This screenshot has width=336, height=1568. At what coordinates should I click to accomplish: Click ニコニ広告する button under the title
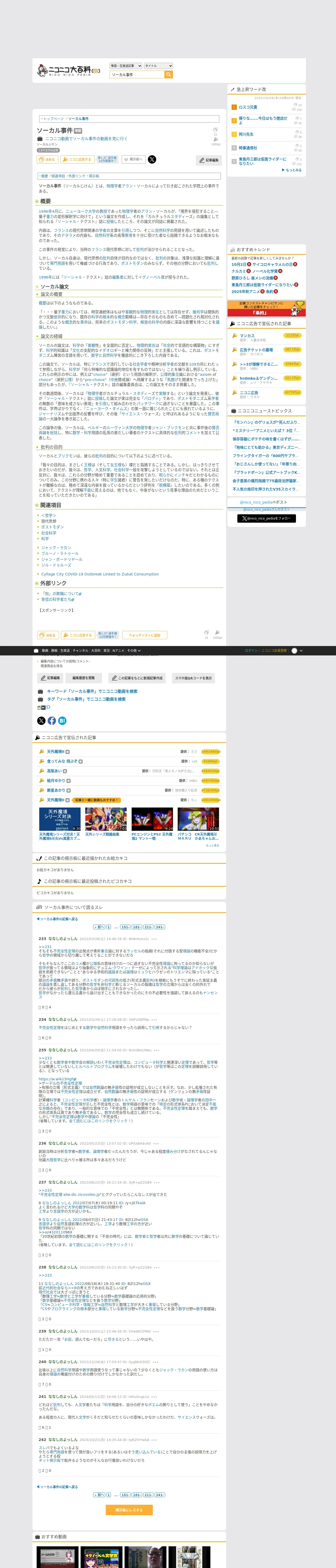(77, 159)
